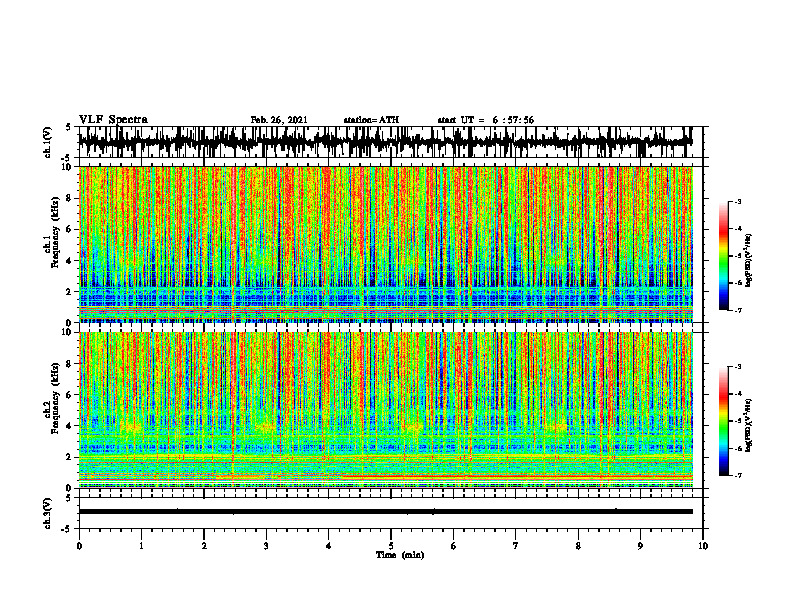Click time axis tick label '0'
The height and width of the screenshot is (612, 792).
click(x=79, y=546)
